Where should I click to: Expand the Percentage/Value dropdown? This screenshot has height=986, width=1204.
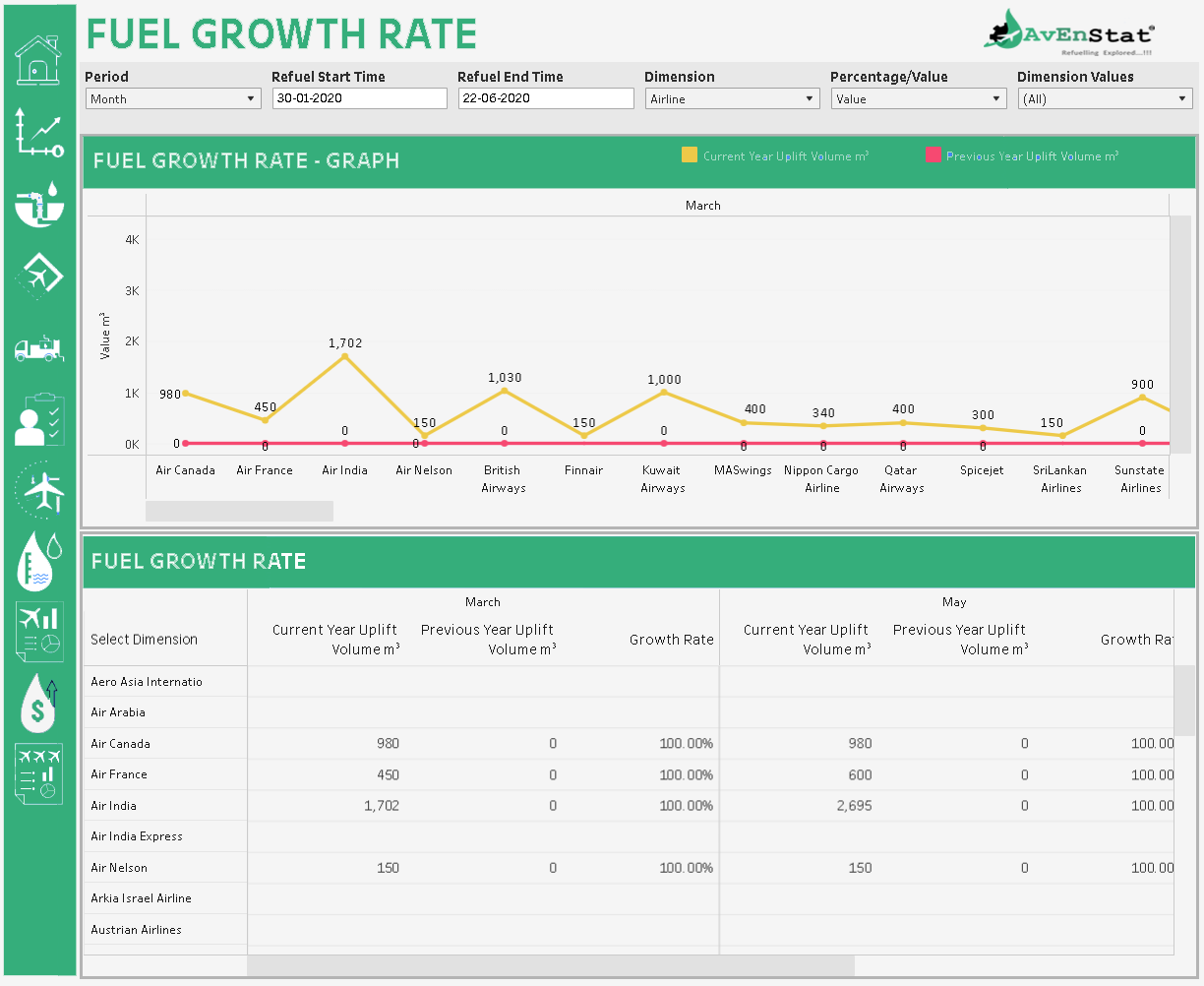click(918, 98)
